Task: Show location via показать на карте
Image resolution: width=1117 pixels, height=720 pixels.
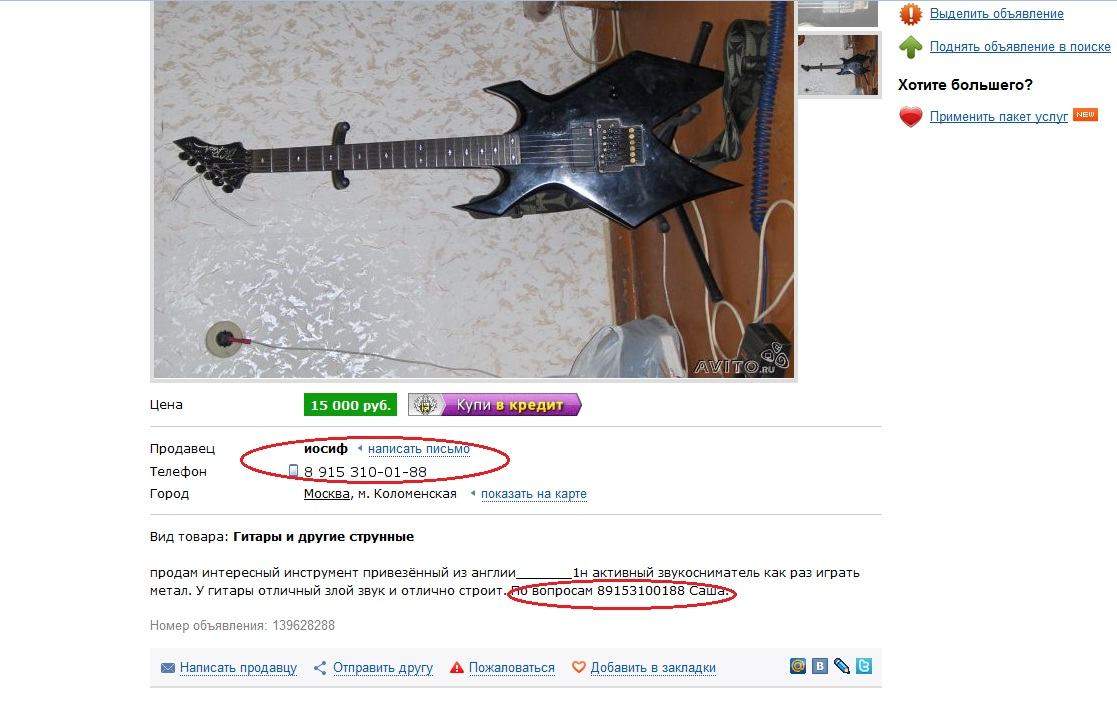Action: [534, 494]
